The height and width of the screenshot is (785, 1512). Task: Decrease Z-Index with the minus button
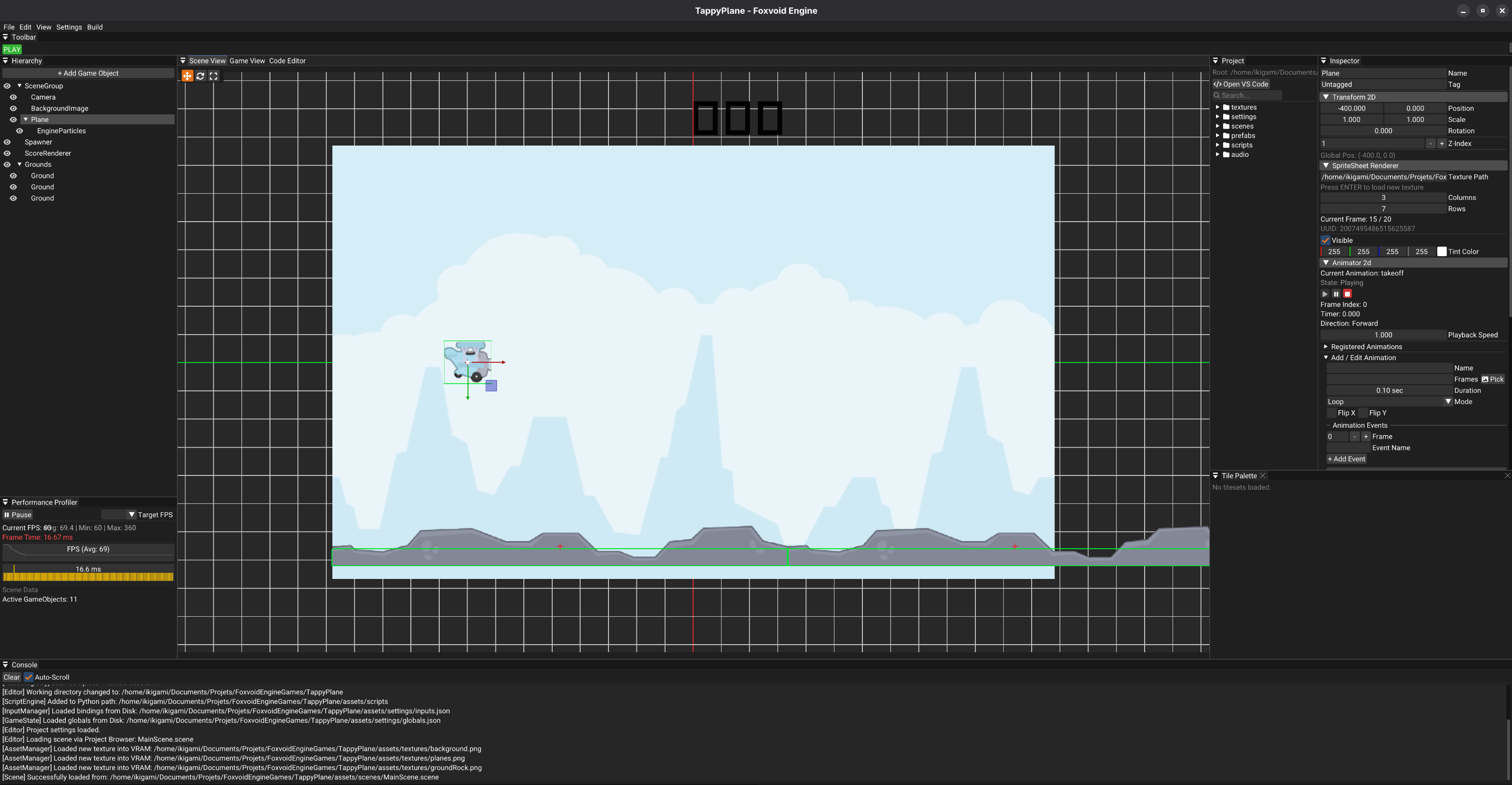[x=1430, y=144]
